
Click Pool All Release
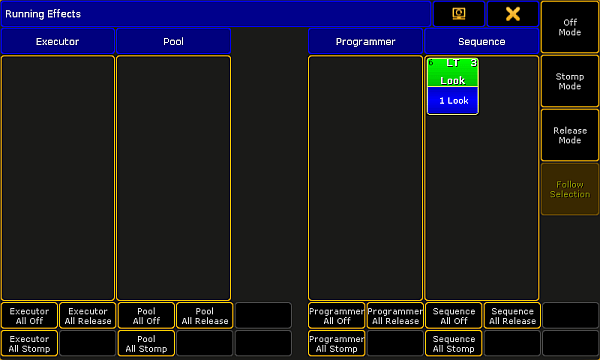pyautogui.click(x=205, y=316)
